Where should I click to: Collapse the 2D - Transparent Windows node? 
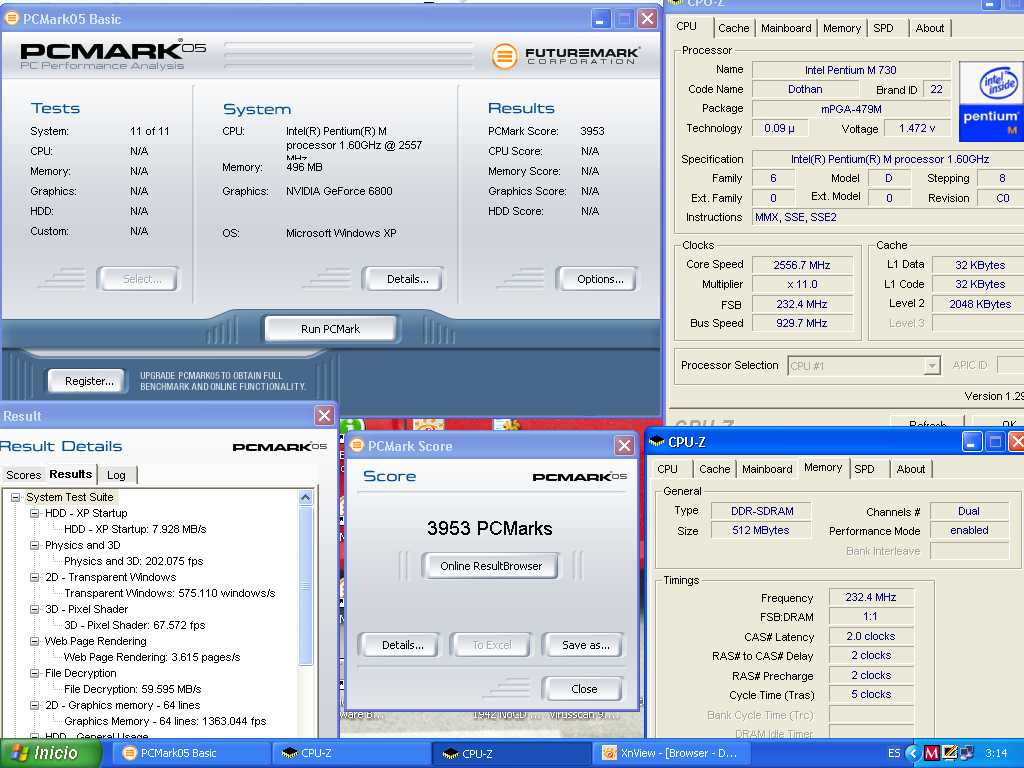tap(35, 577)
